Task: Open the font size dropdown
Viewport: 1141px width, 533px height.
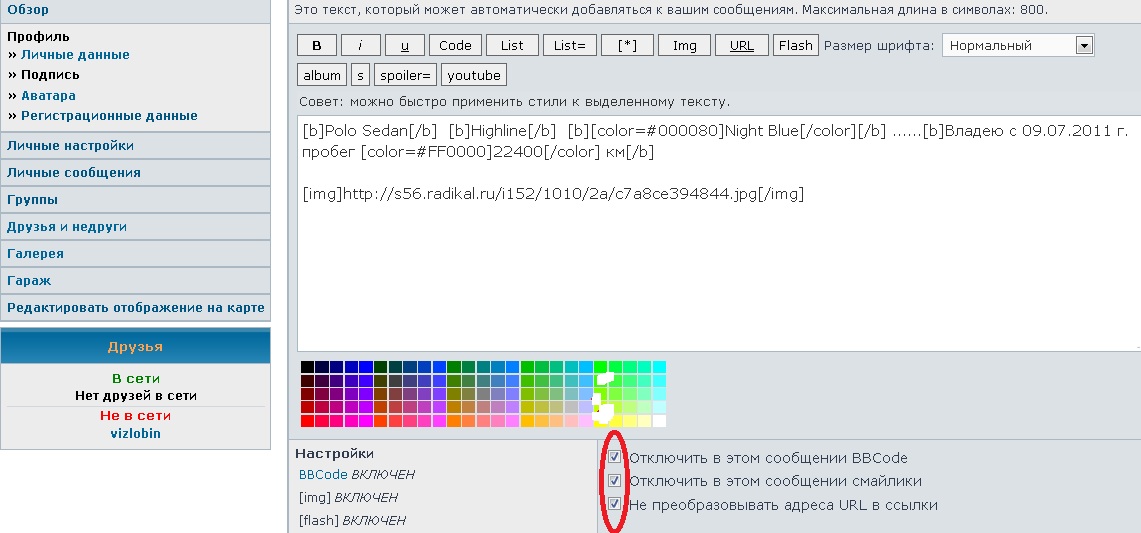Action: [x=1084, y=45]
